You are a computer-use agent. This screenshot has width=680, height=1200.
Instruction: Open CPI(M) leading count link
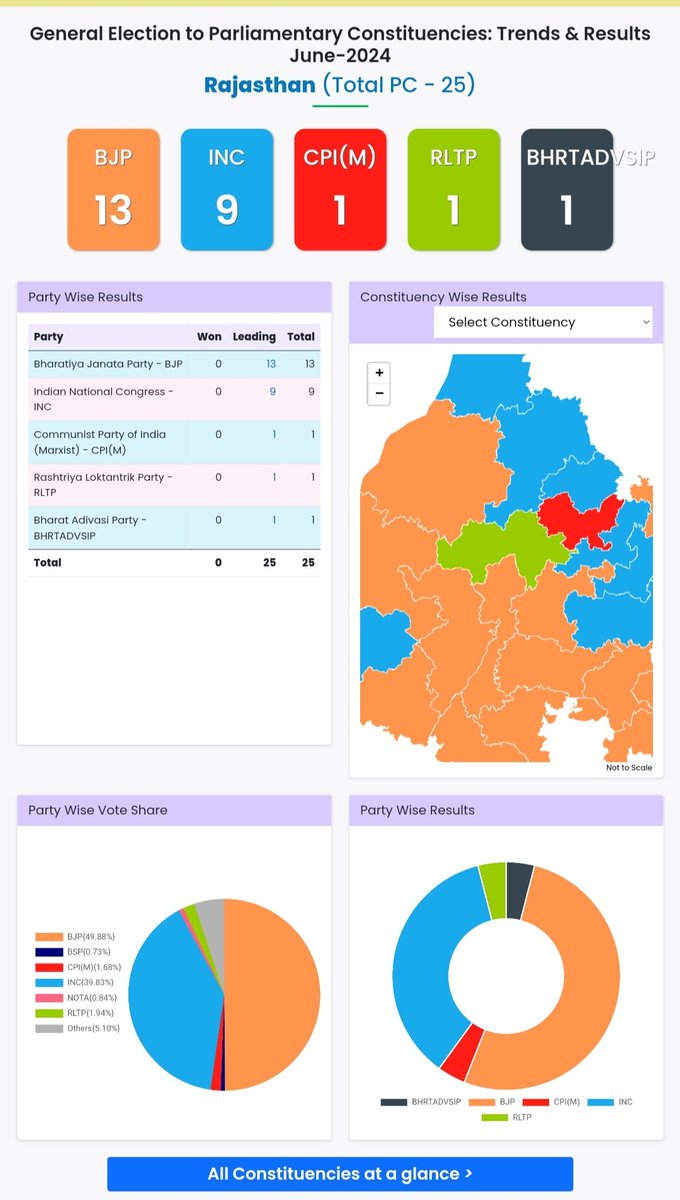[x=274, y=435]
